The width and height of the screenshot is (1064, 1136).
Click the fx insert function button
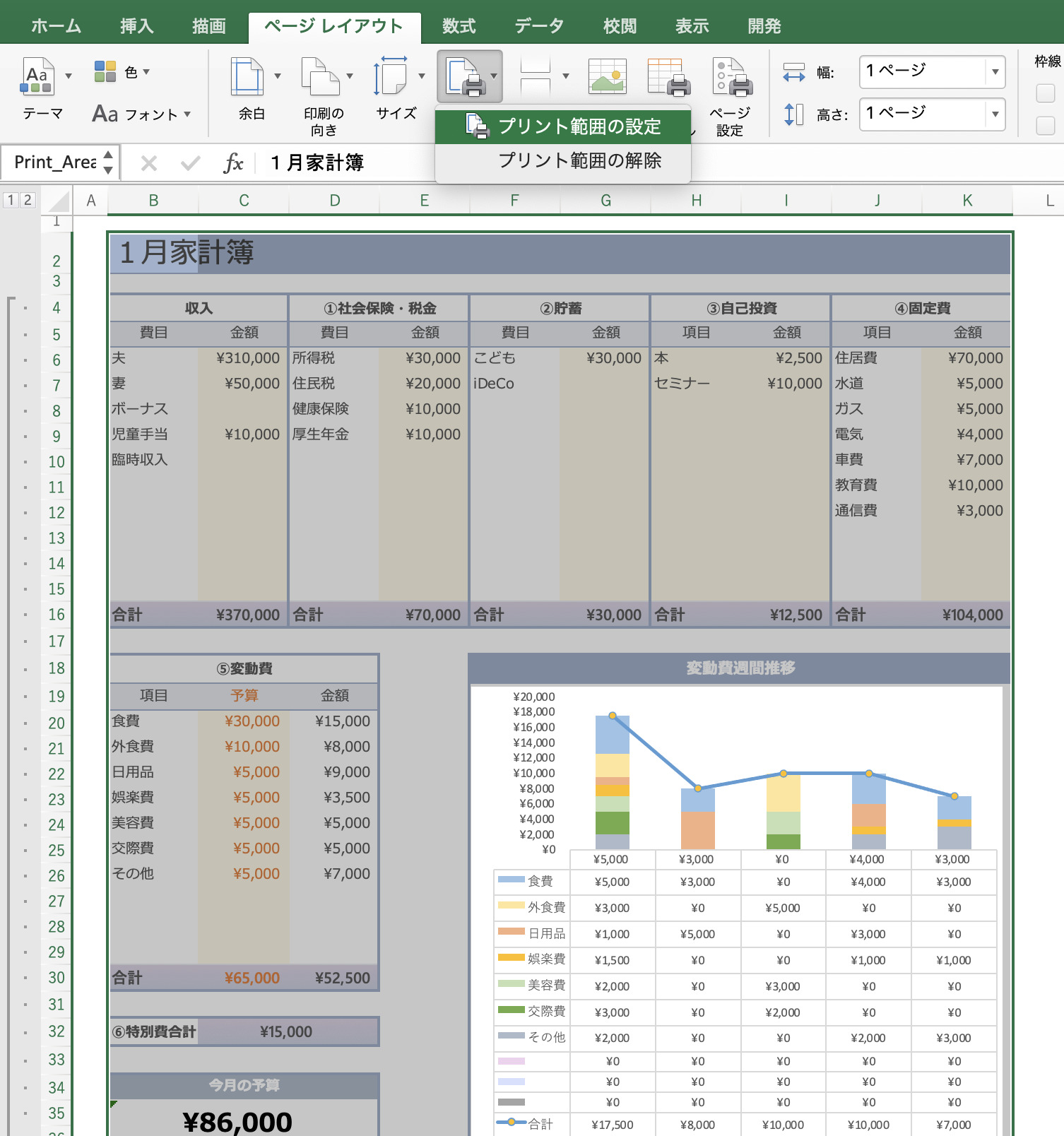[x=233, y=163]
